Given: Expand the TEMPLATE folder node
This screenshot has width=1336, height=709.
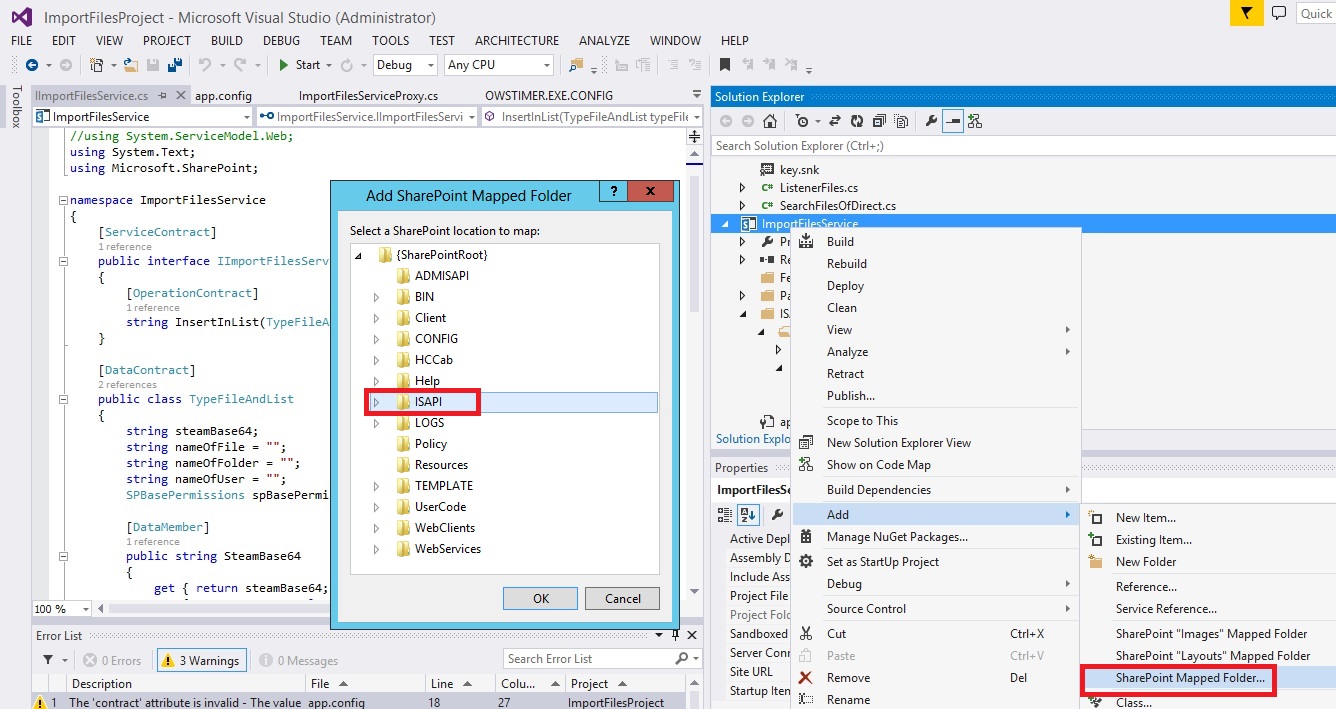Looking at the screenshot, I should [x=376, y=486].
